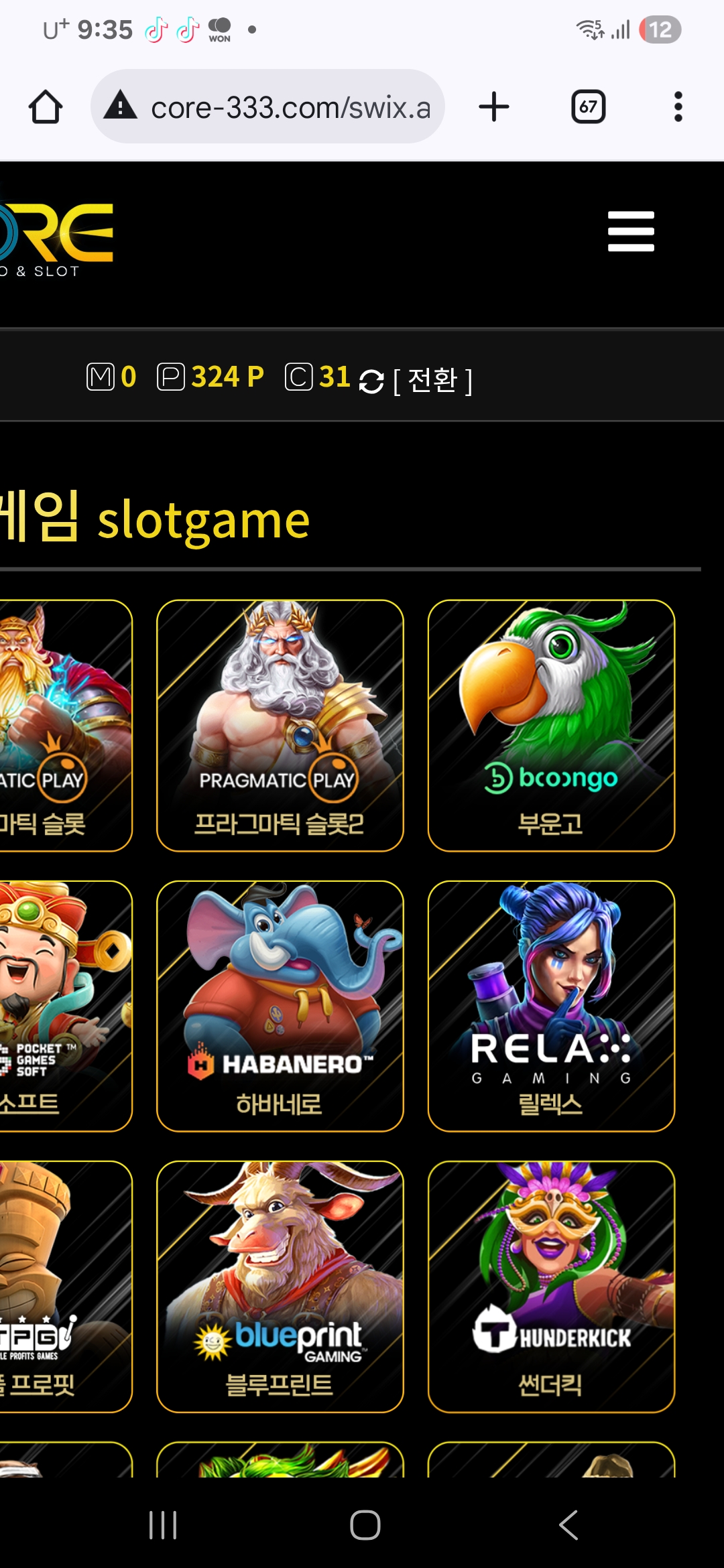The height and width of the screenshot is (1568, 724).
Task: Open the Habanero 하바네로 game tile
Action: [x=280, y=1006]
